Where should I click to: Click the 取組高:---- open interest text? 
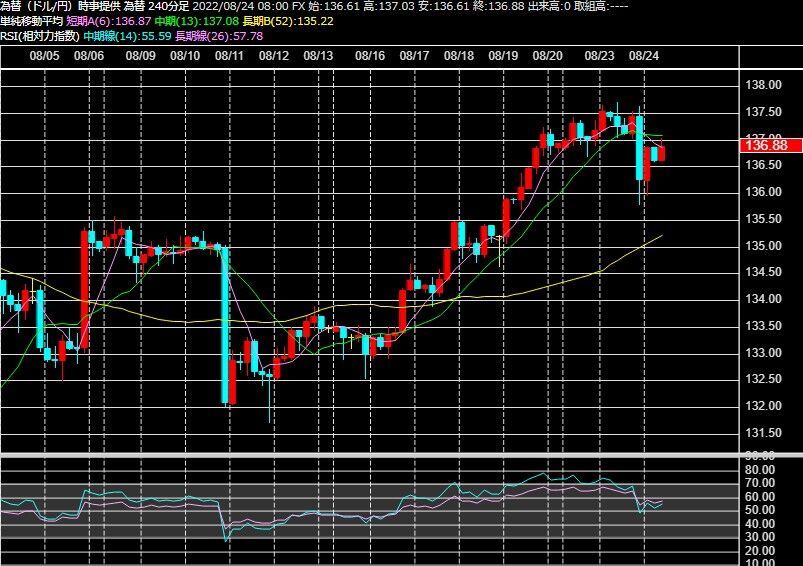click(601, 7)
